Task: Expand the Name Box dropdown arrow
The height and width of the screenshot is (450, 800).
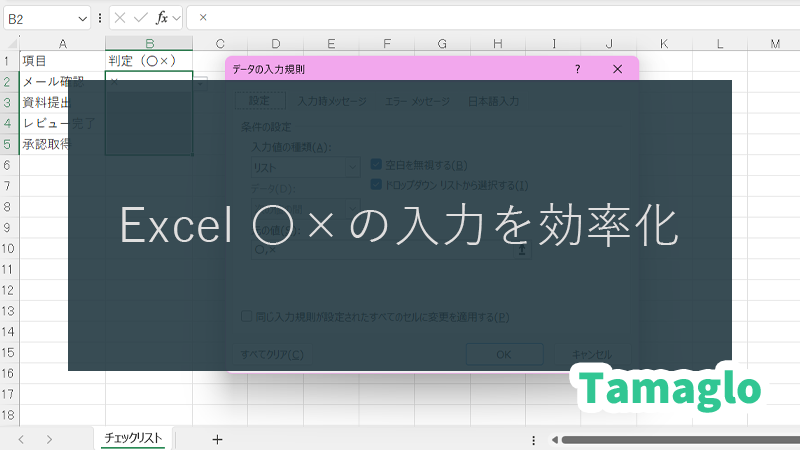Action: 81,18
